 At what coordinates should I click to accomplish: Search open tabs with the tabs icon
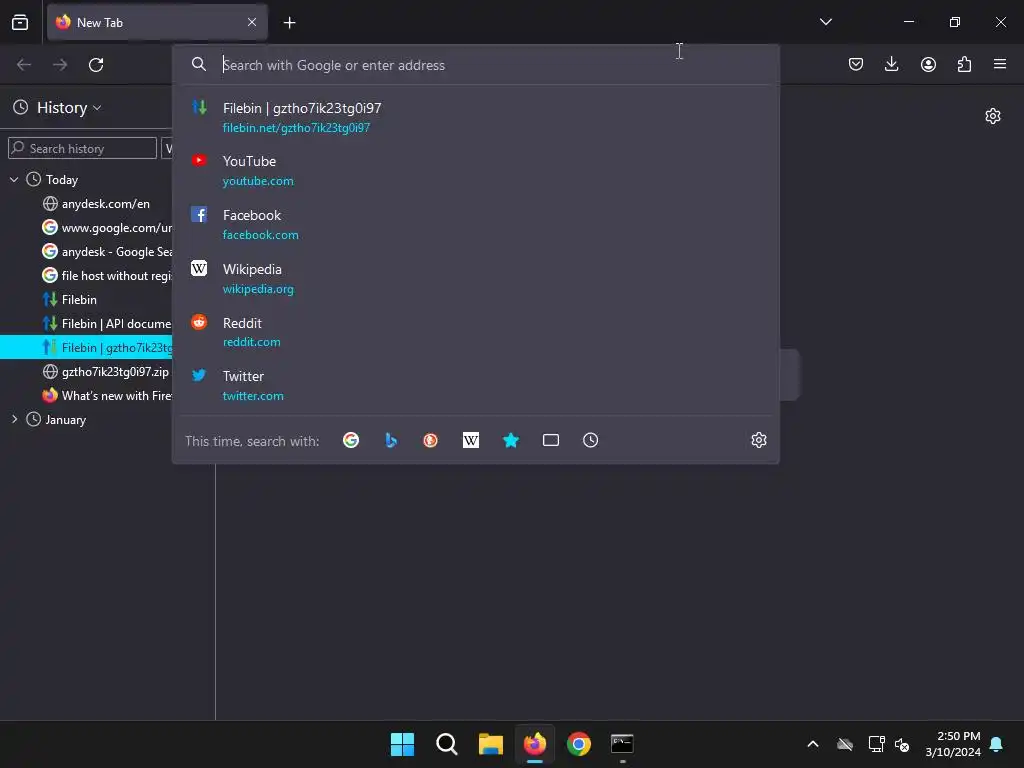[x=551, y=440]
